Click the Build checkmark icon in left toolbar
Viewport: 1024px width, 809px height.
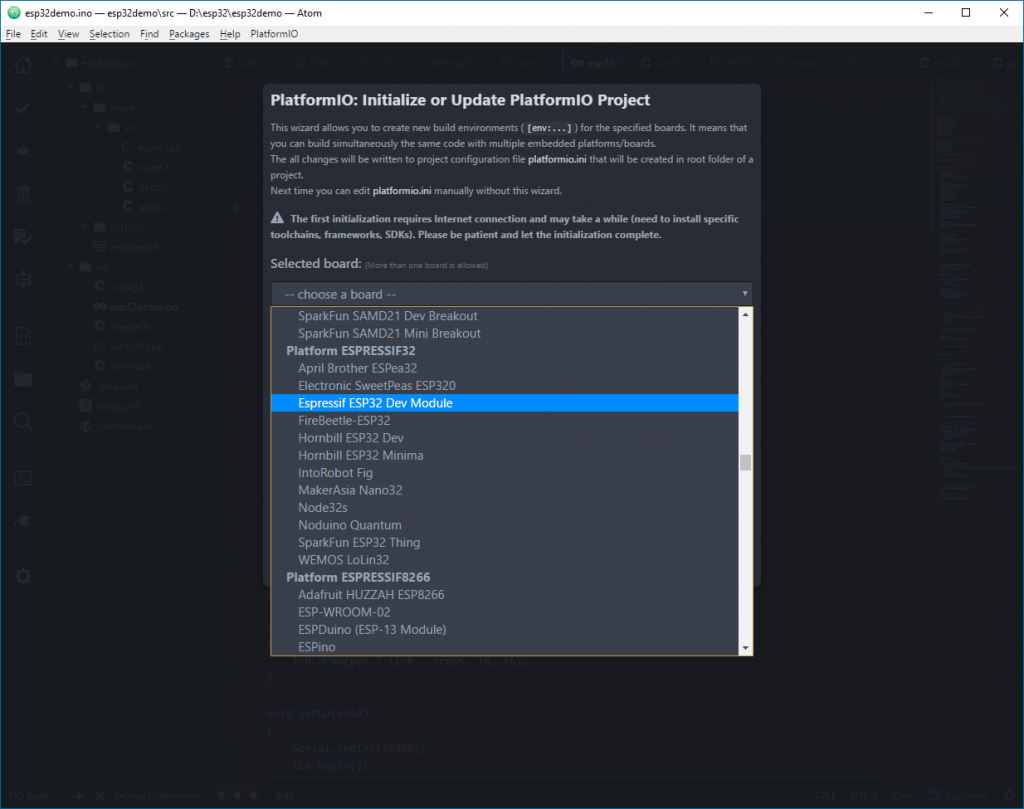[23, 108]
